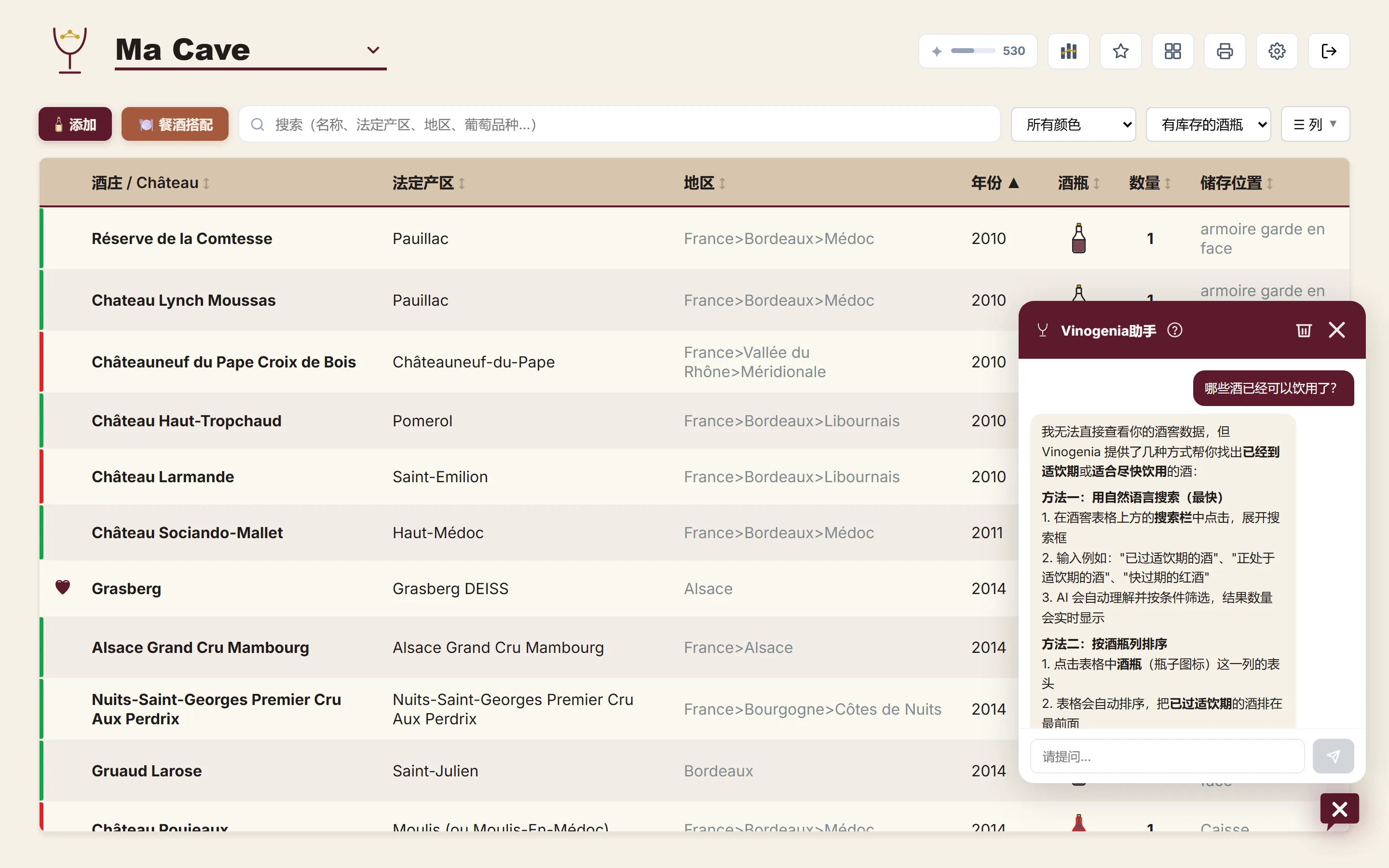1389x868 pixels.
Task: Open the 有库存的酒瓶 stock filter dropdown
Action: pyautogui.click(x=1208, y=124)
